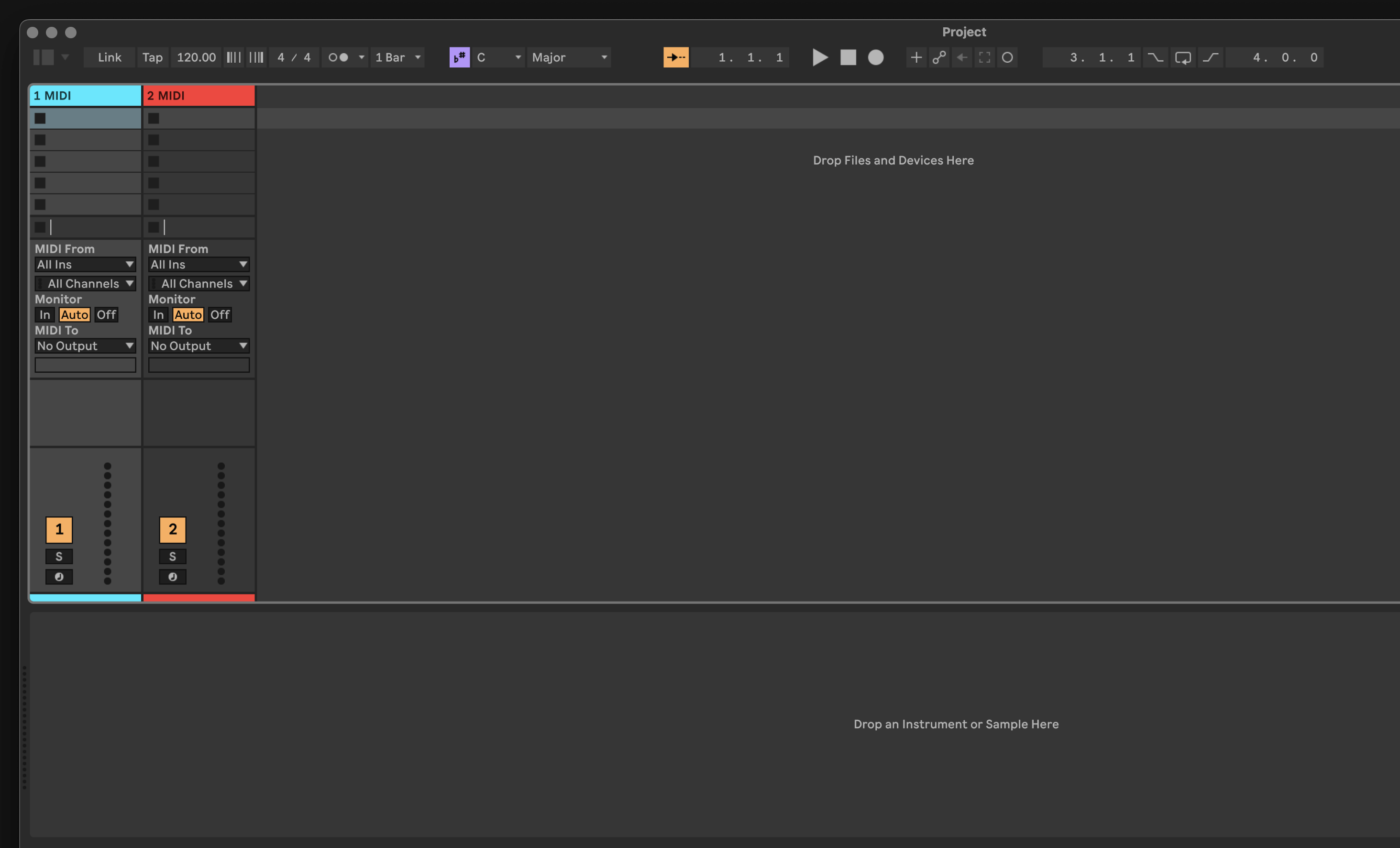Set track 1 Monitor to Off

[106, 315]
